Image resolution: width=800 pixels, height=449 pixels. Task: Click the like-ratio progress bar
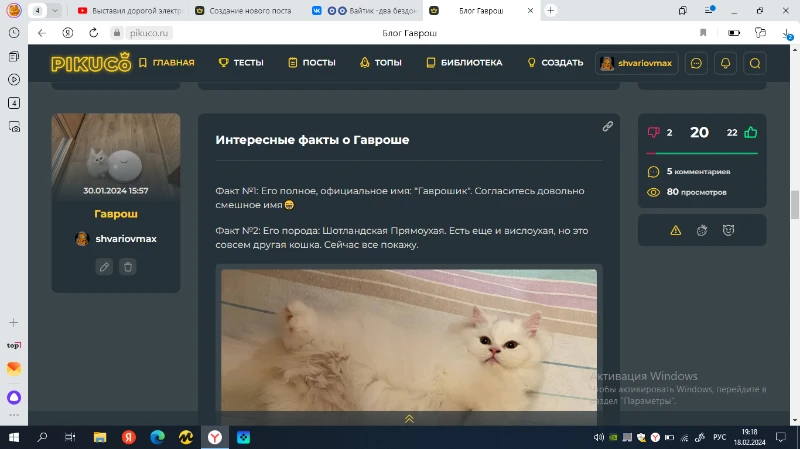coord(702,153)
